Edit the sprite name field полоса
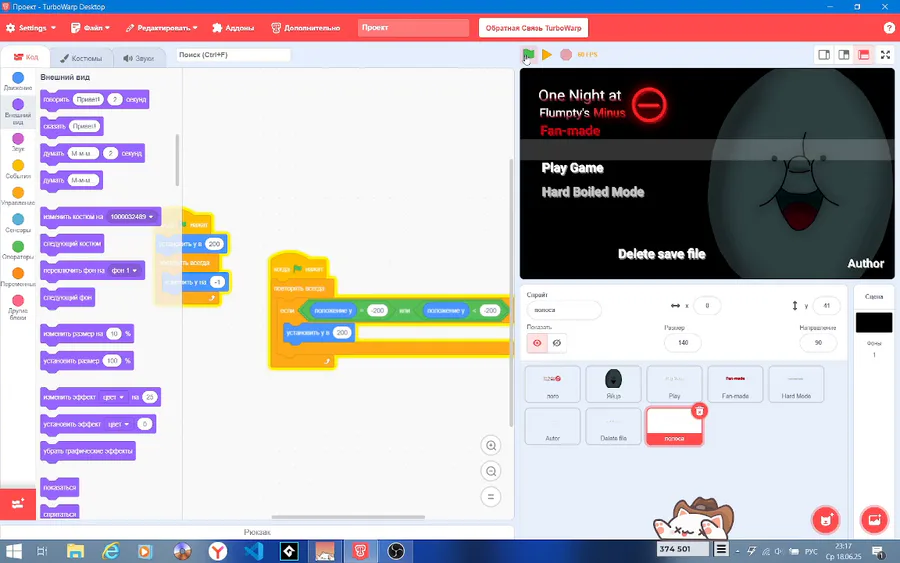Image resolution: width=900 pixels, height=563 pixels. [x=564, y=310]
